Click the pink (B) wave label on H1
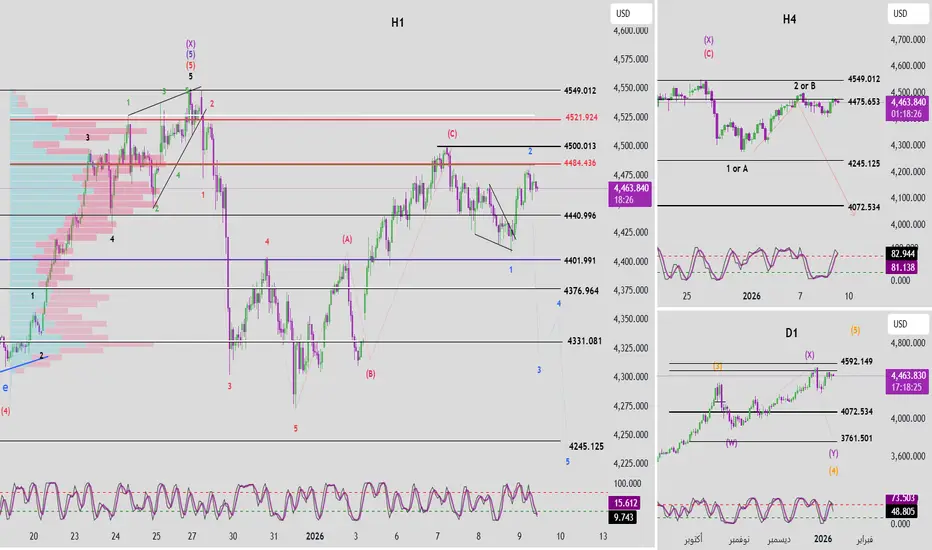Viewport: 932px width, 550px height. (370, 374)
